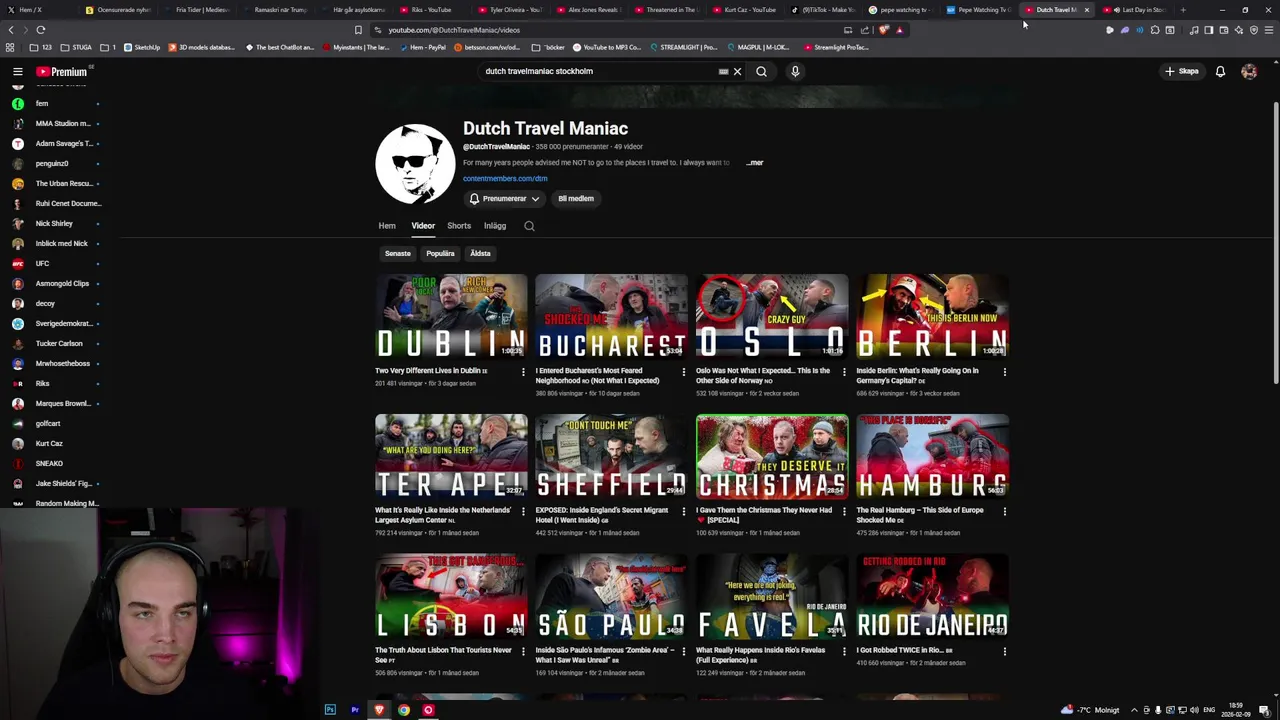Open Asmongold Clips channel in sidebar

click(55, 283)
